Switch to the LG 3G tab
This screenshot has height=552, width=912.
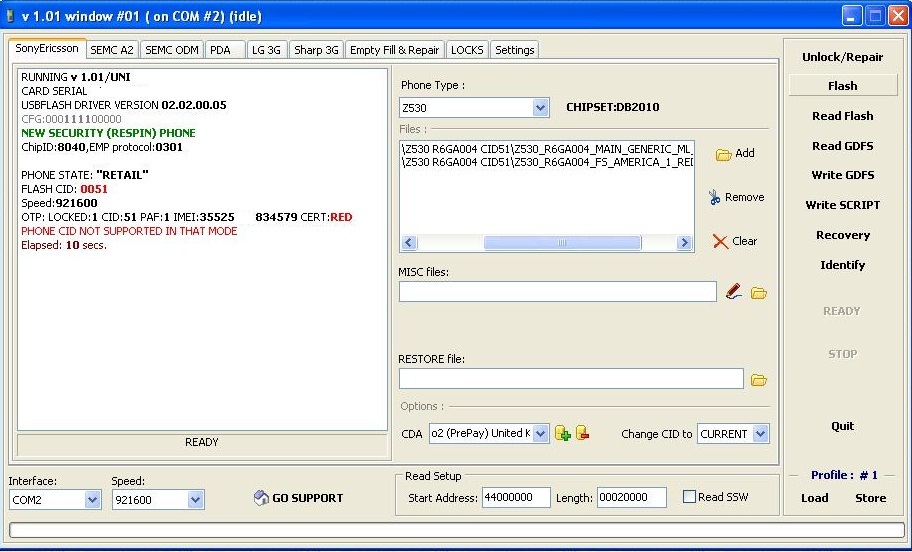point(266,50)
